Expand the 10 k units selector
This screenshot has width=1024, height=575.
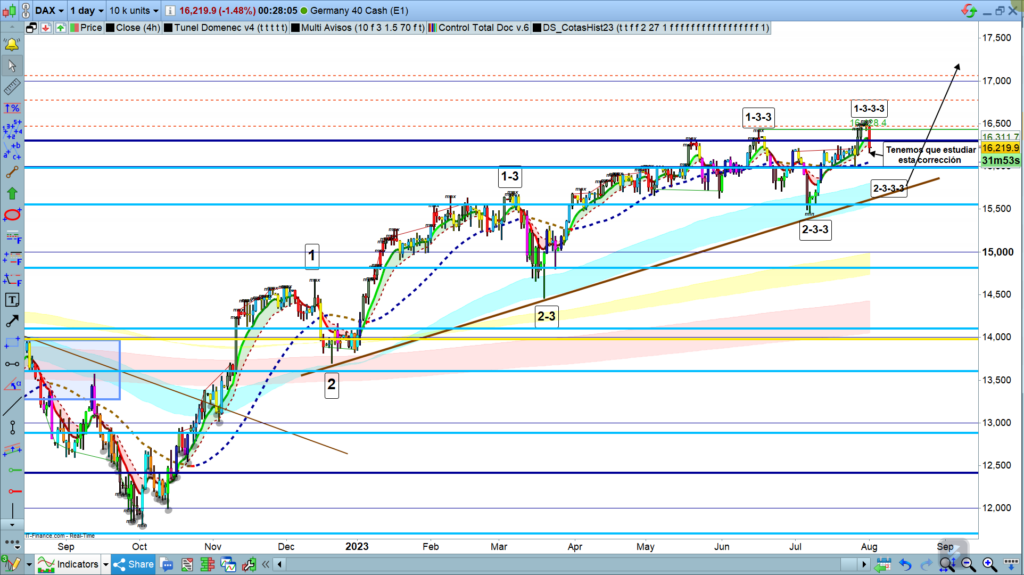[133, 9]
